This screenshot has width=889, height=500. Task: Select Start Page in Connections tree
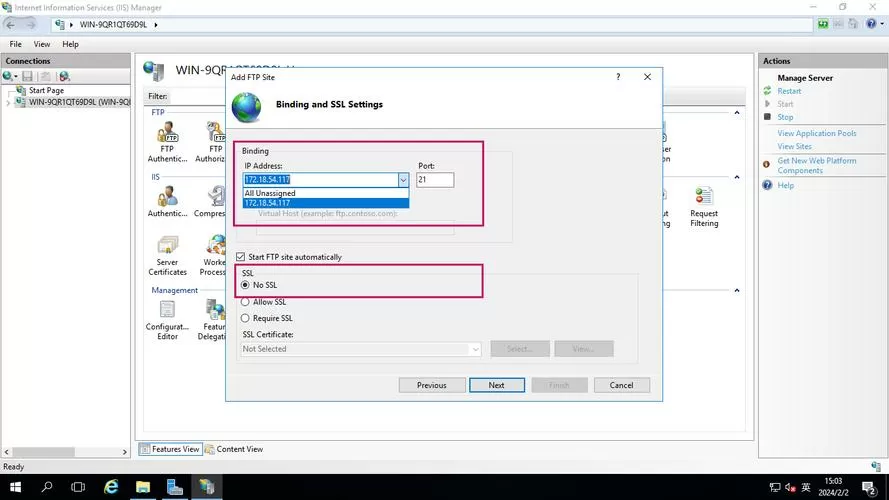[46, 90]
